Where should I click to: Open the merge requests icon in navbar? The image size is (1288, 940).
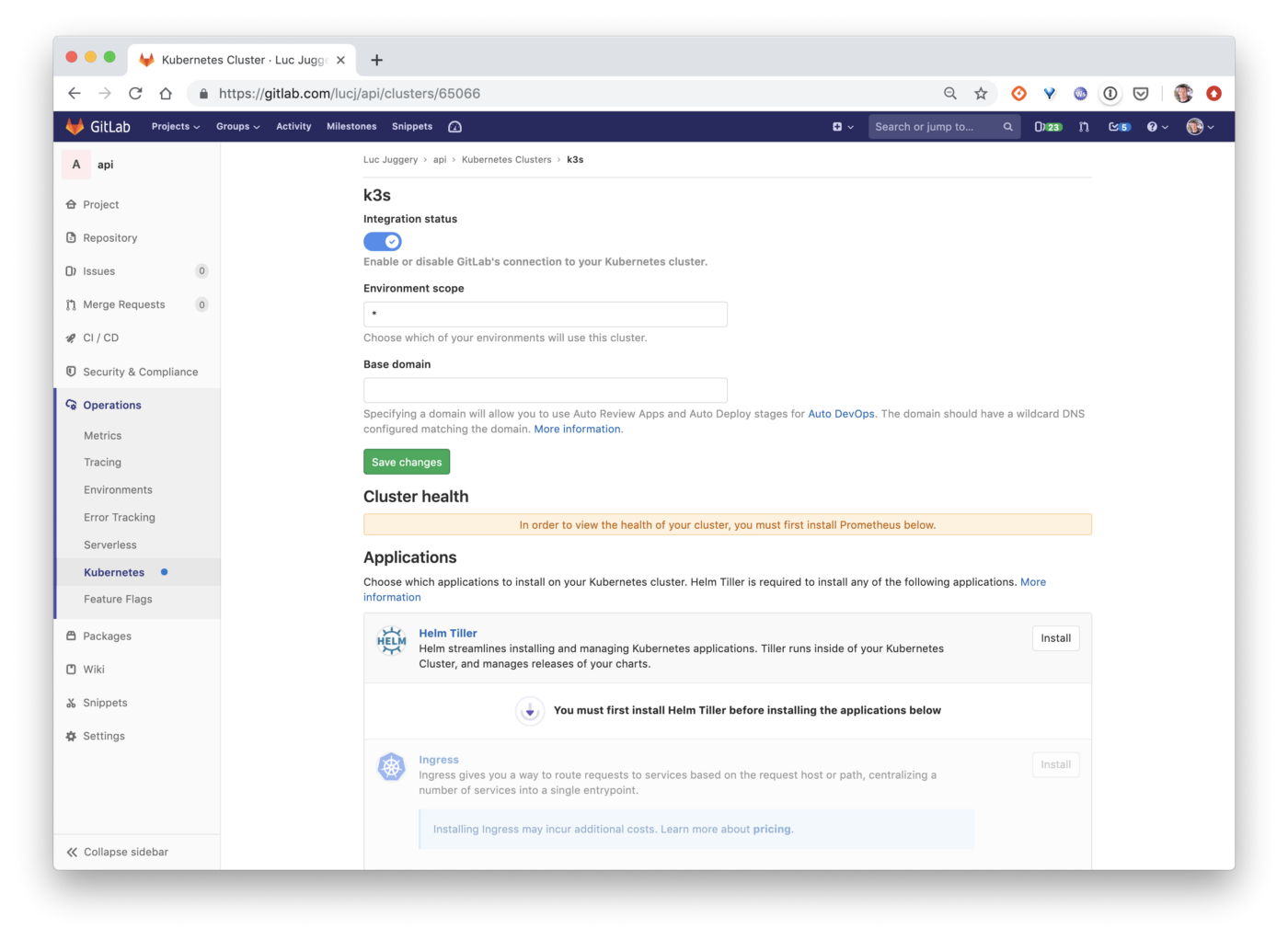click(1084, 127)
